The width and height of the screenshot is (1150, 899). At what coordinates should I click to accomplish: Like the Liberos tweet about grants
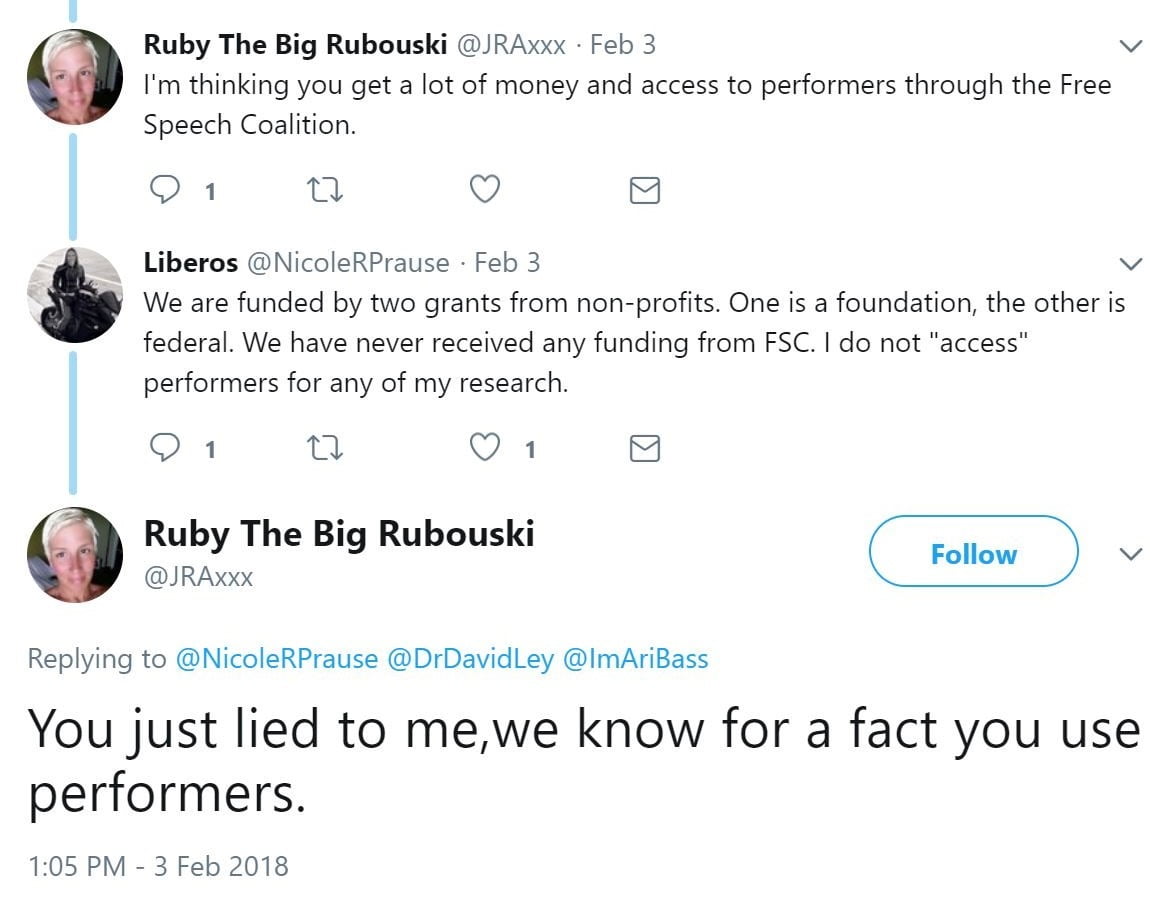coord(485,449)
